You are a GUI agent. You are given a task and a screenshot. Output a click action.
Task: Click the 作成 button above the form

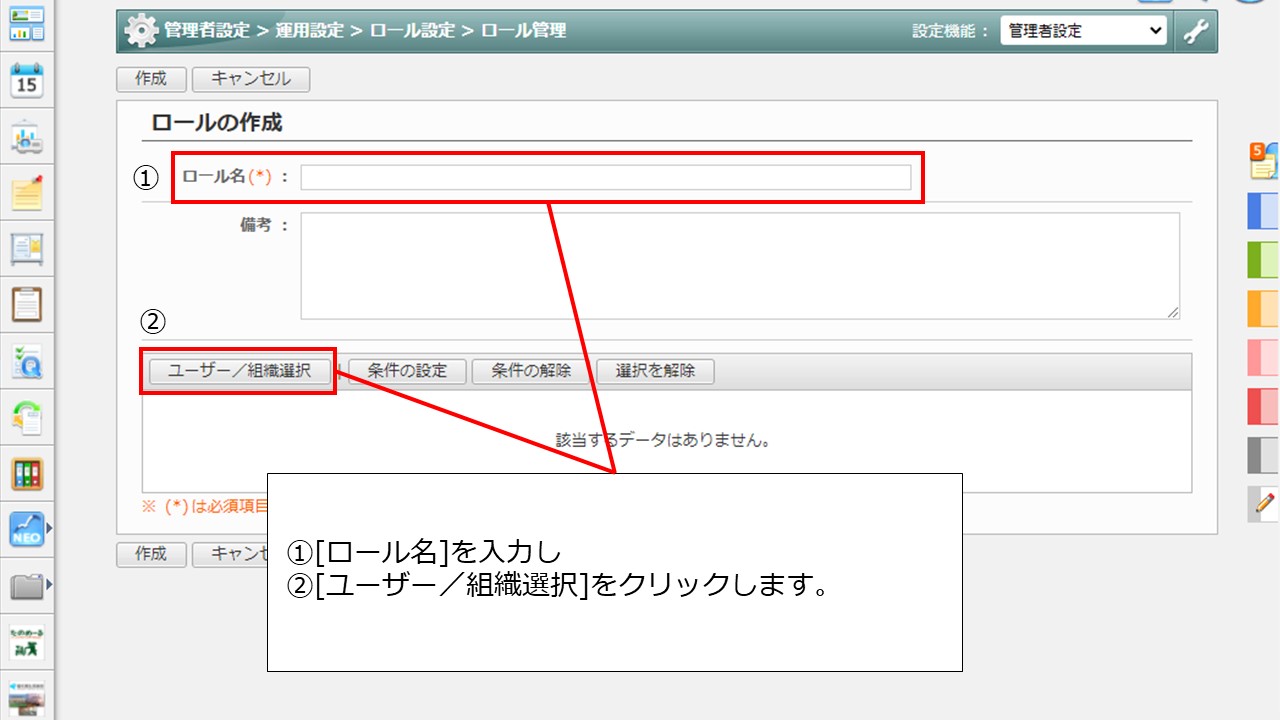(x=151, y=79)
